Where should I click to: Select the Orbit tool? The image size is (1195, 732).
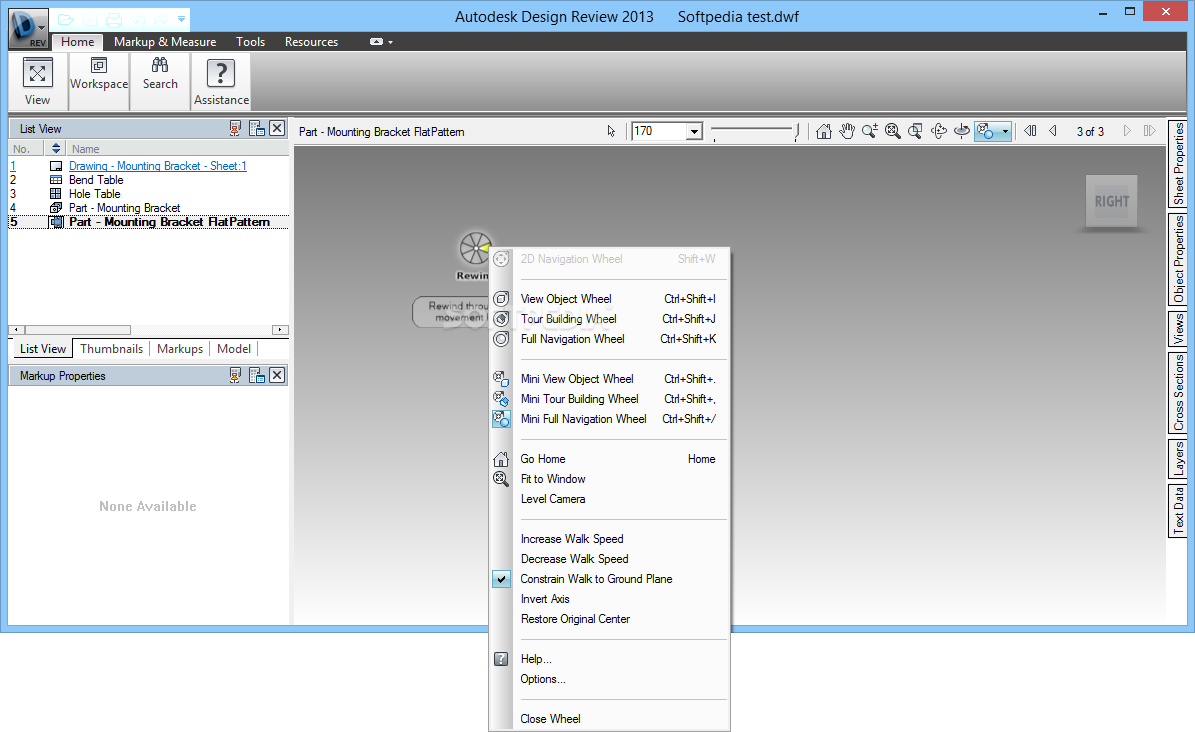click(939, 131)
